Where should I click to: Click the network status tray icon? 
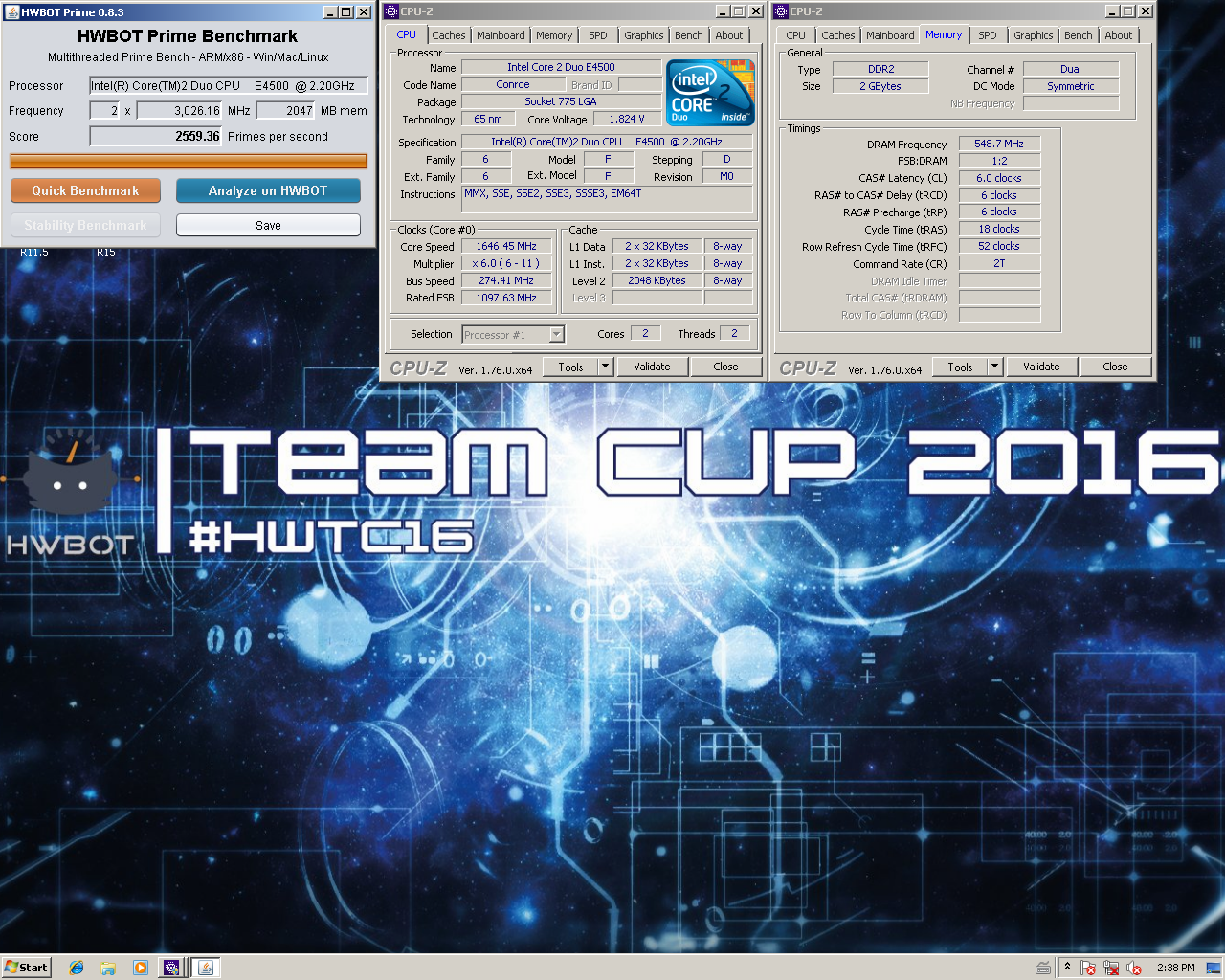click(1111, 968)
